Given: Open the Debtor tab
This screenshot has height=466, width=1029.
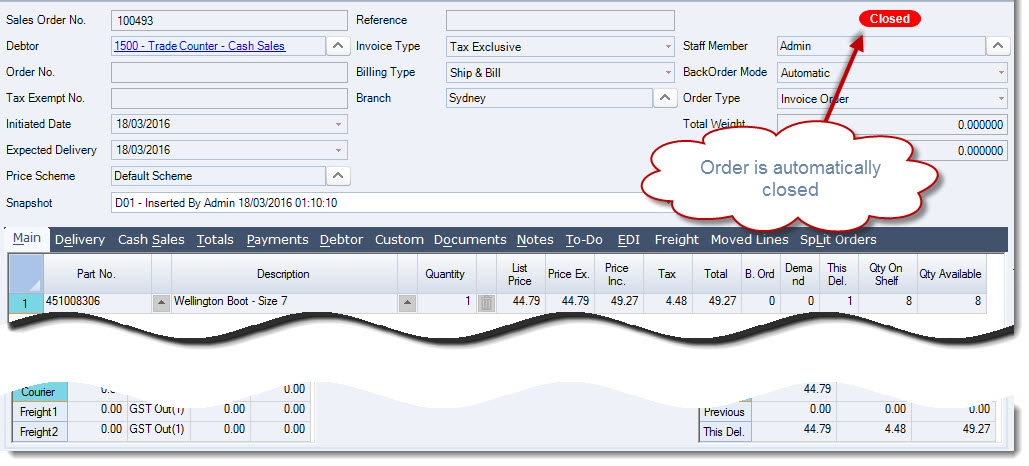Looking at the screenshot, I should [x=341, y=240].
